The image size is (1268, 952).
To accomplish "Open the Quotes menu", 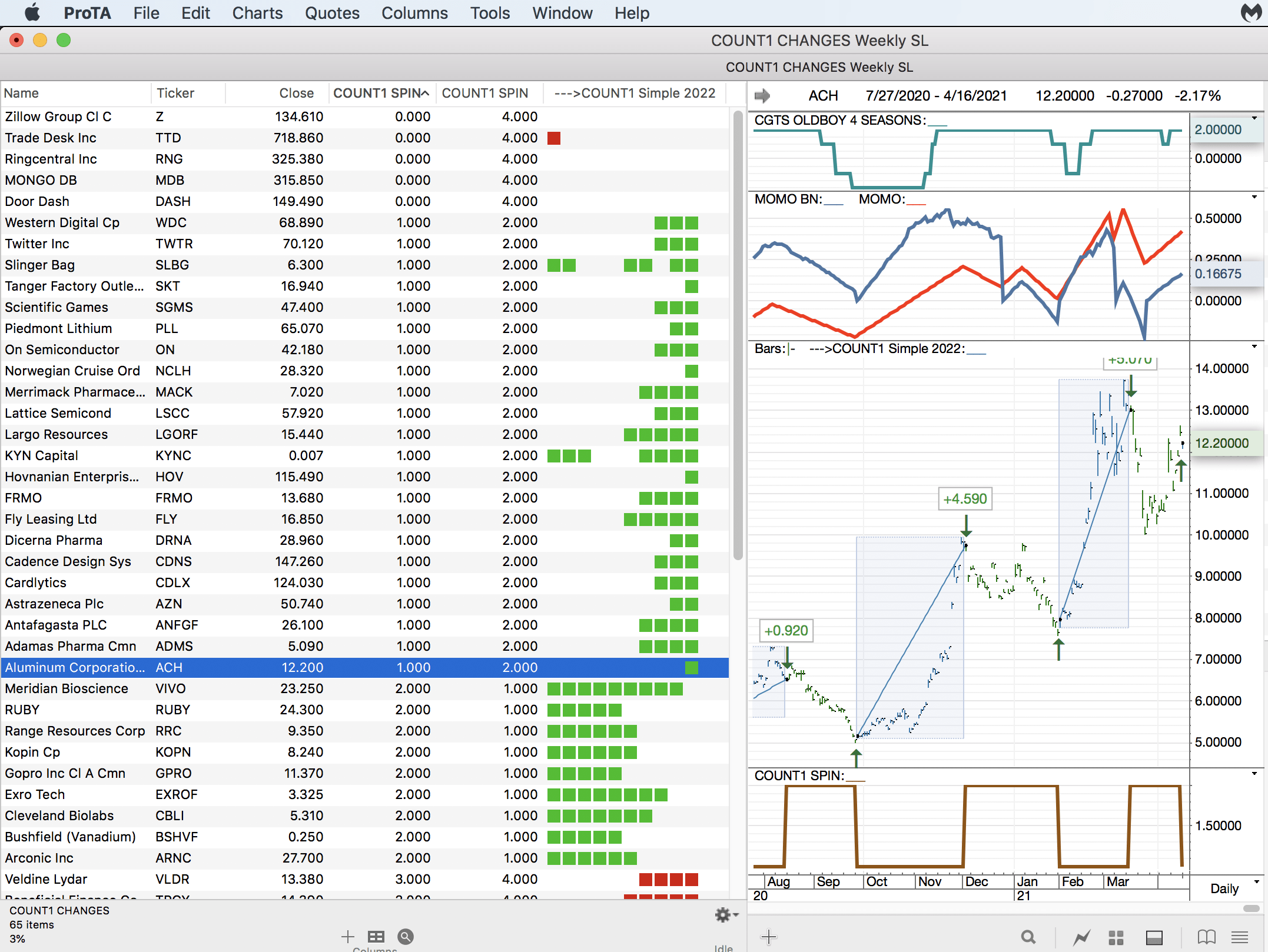I will (x=331, y=13).
